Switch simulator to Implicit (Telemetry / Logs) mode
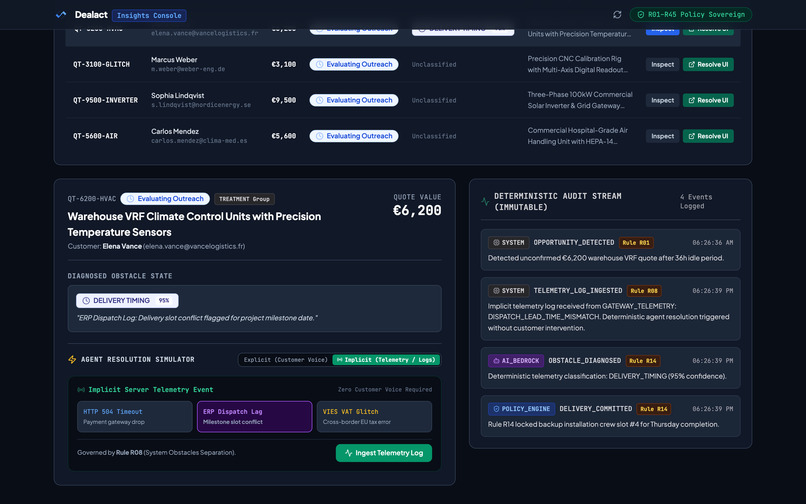806x504 pixels. [x=386, y=359]
